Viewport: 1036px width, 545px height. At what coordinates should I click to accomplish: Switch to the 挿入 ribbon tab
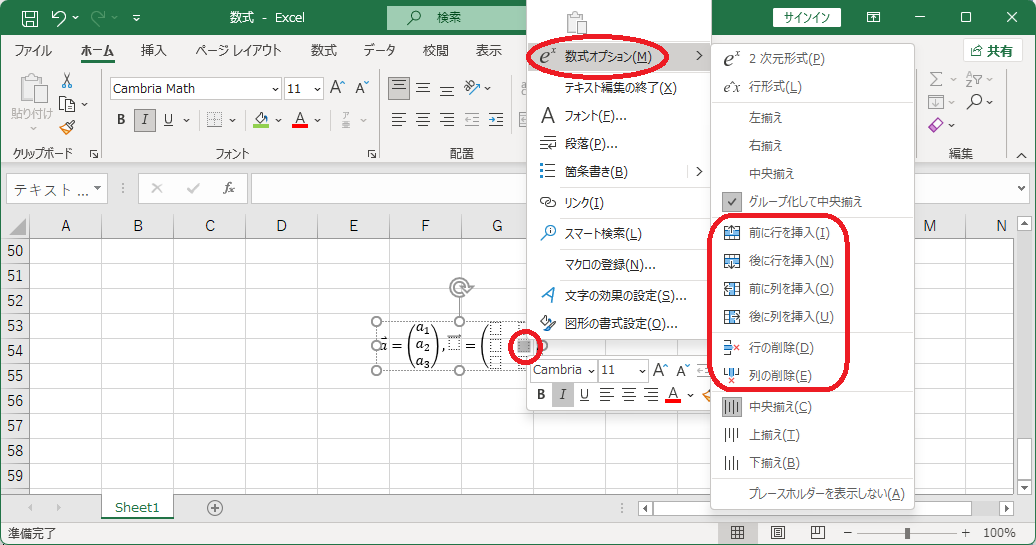click(x=153, y=50)
